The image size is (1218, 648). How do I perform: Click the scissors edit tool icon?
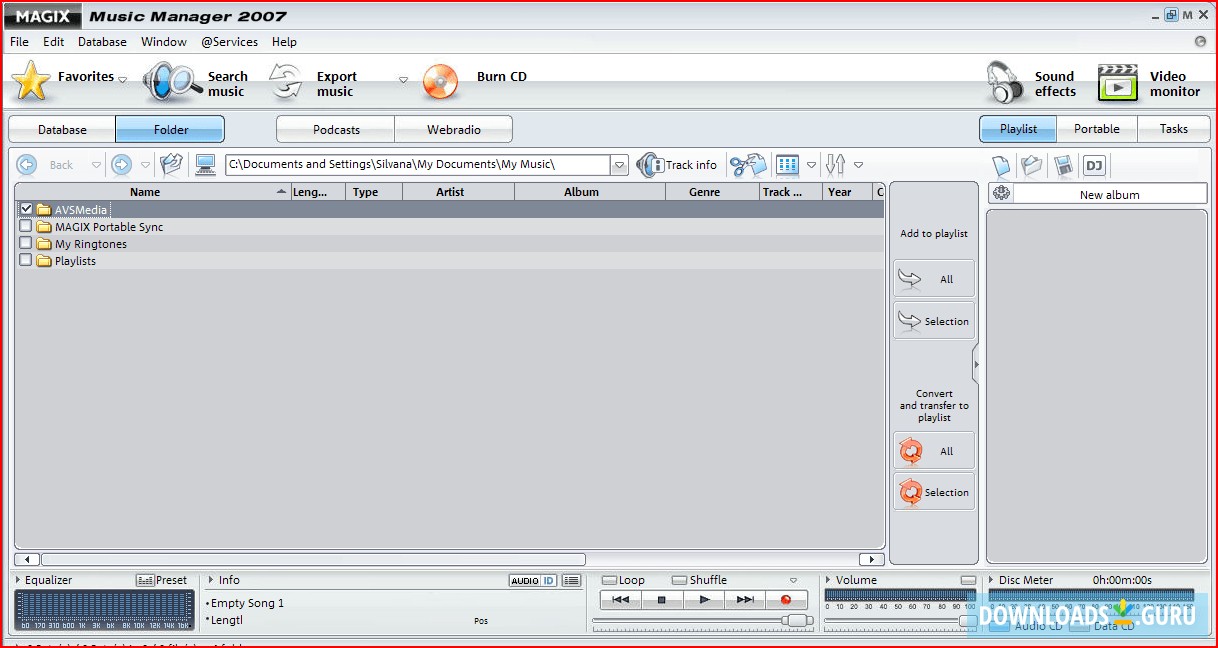(747, 165)
